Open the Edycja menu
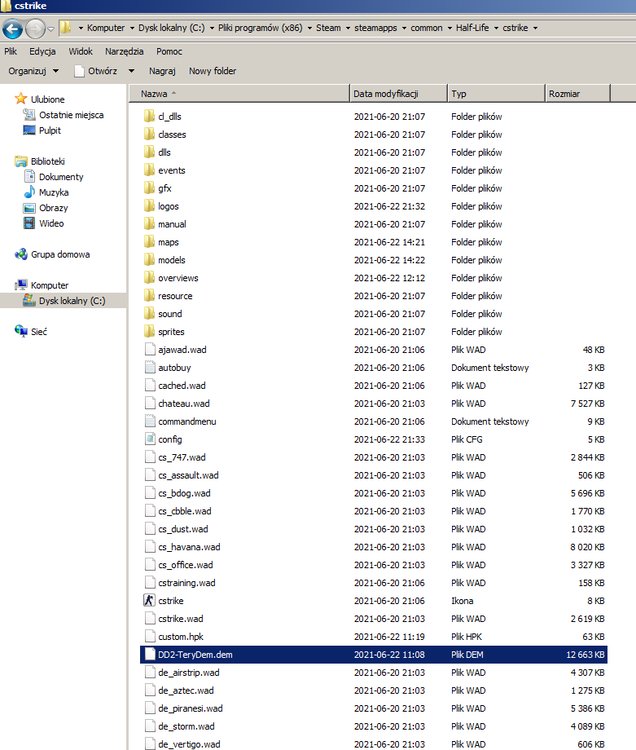Screen dimensions: 636x750 pyautogui.click(x=42, y=51)
